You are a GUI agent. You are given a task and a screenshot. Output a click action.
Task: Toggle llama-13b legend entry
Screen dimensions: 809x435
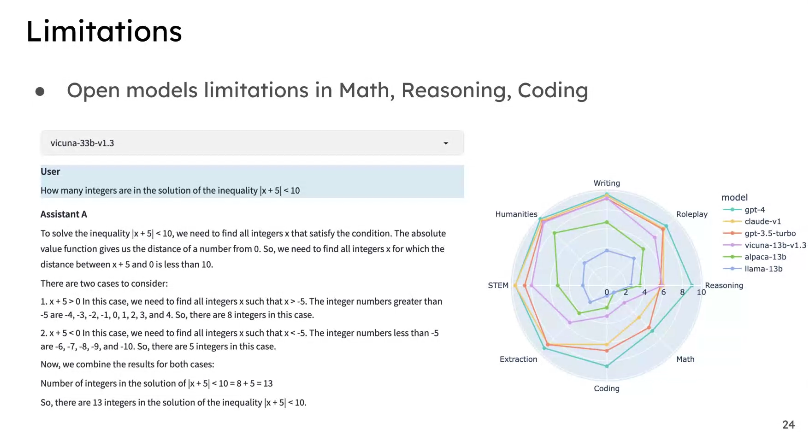(x=752, y=269)
